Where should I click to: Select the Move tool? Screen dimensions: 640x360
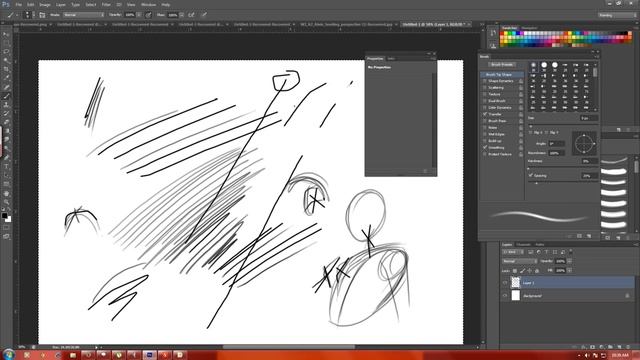6,34
